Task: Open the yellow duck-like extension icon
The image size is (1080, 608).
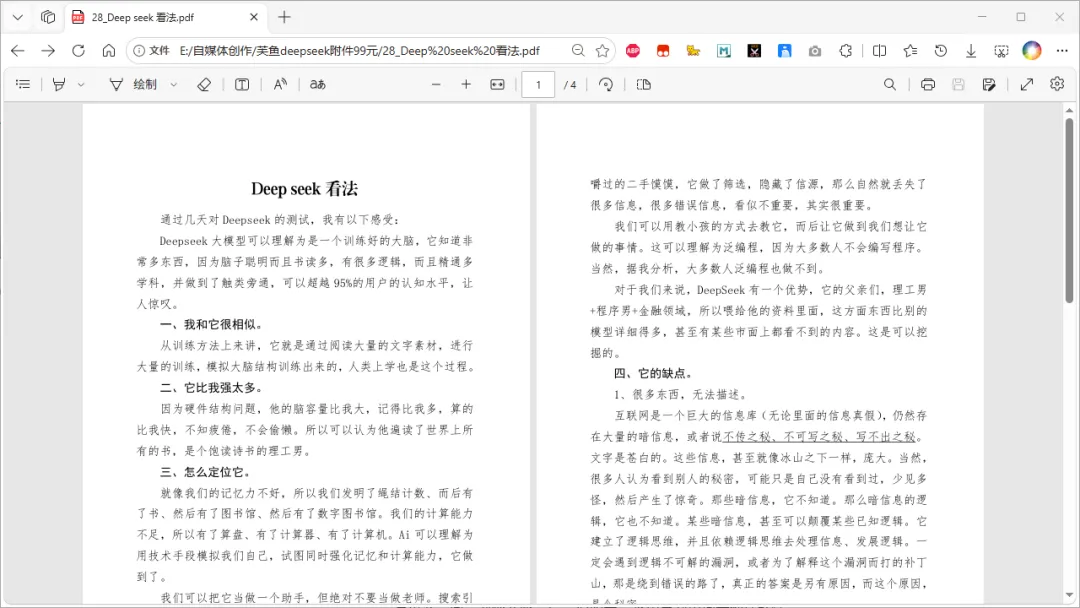Action: click(x=694, y=50)
